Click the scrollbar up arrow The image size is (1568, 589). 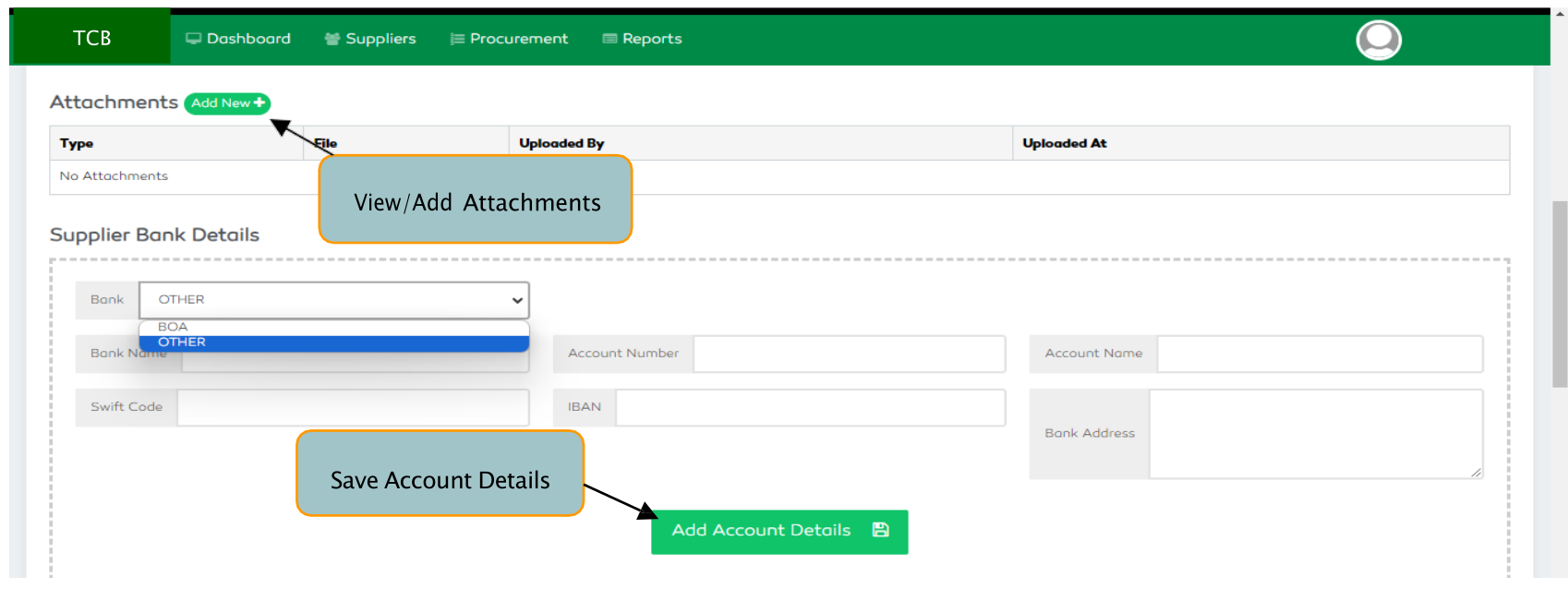pos(1560,15)
